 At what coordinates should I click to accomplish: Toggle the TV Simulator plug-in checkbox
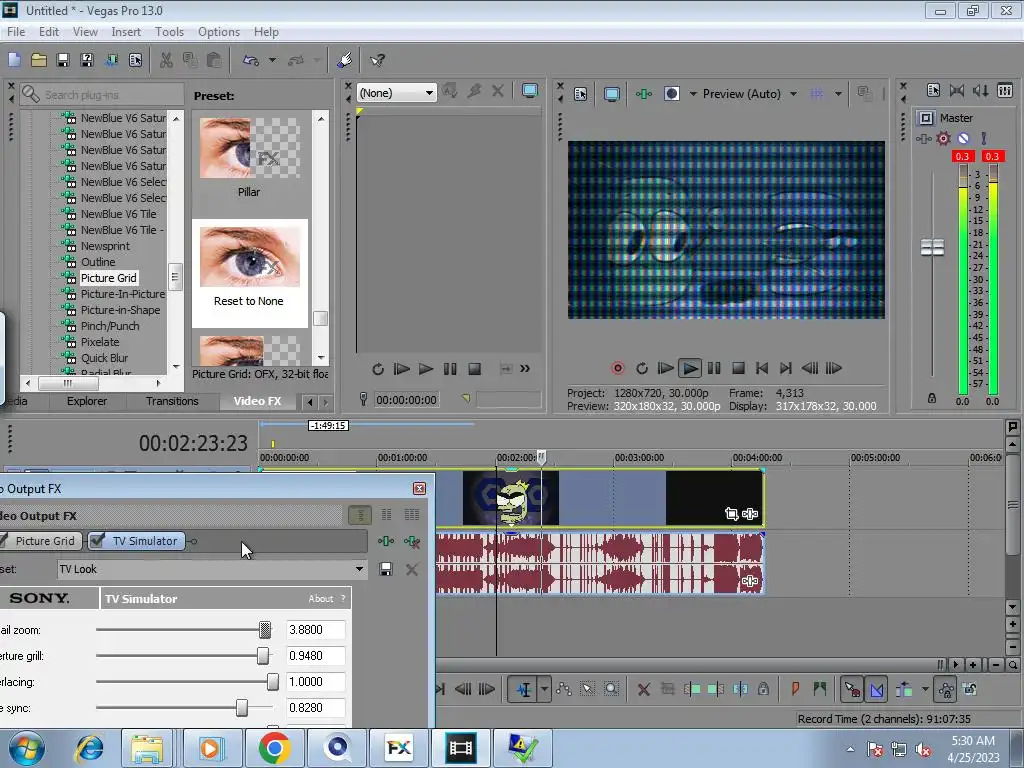(97, 540)
